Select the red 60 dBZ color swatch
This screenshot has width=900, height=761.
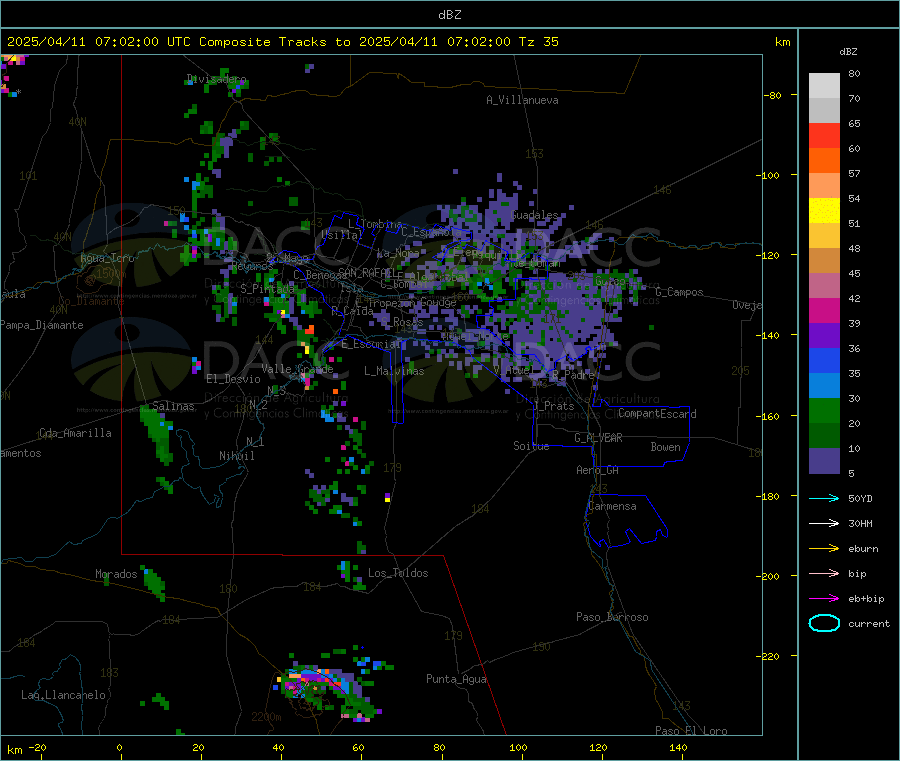coord(824,135)
